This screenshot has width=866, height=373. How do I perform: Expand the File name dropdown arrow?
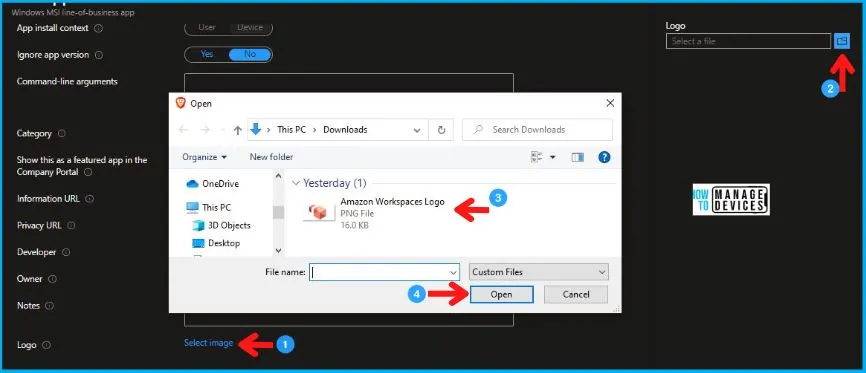click(x=453, y=272)
